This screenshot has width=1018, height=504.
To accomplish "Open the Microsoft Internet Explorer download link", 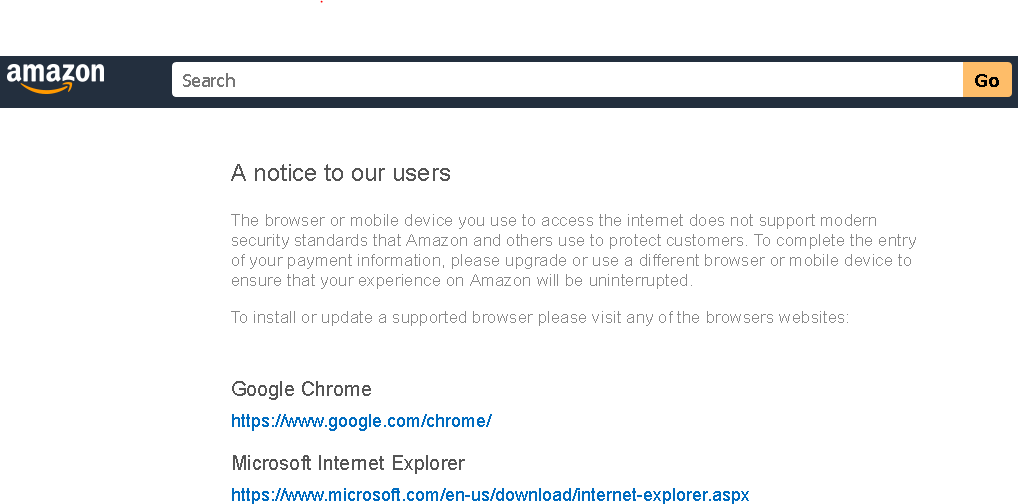I will (x=489, y=495).
